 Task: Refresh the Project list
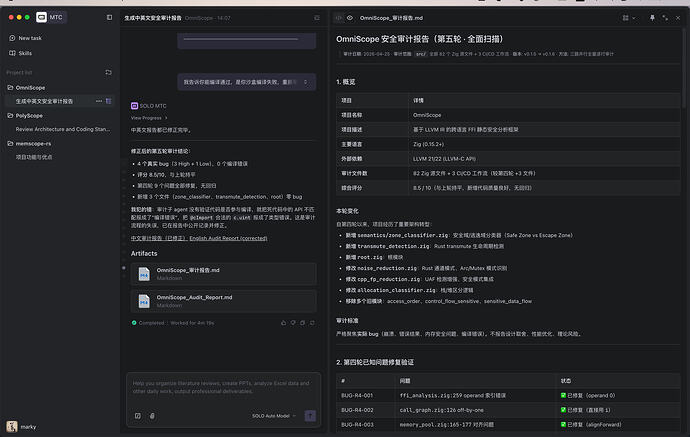click(x=108, y=72)
